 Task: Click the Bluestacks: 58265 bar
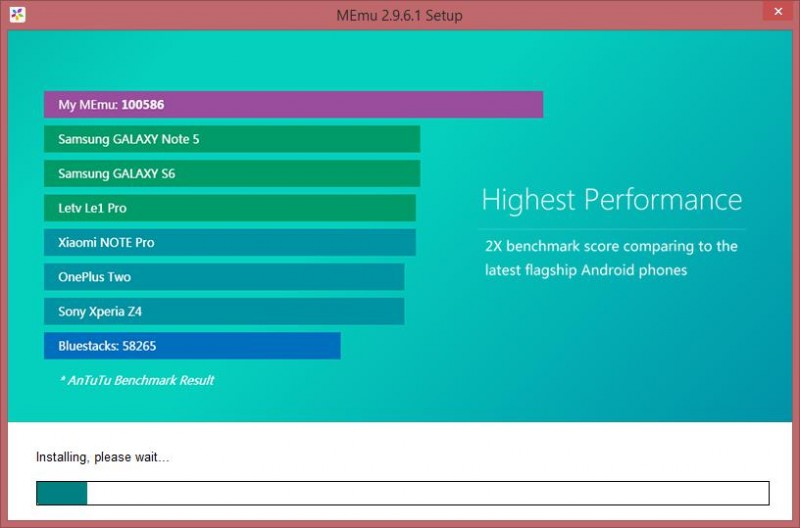192,346
